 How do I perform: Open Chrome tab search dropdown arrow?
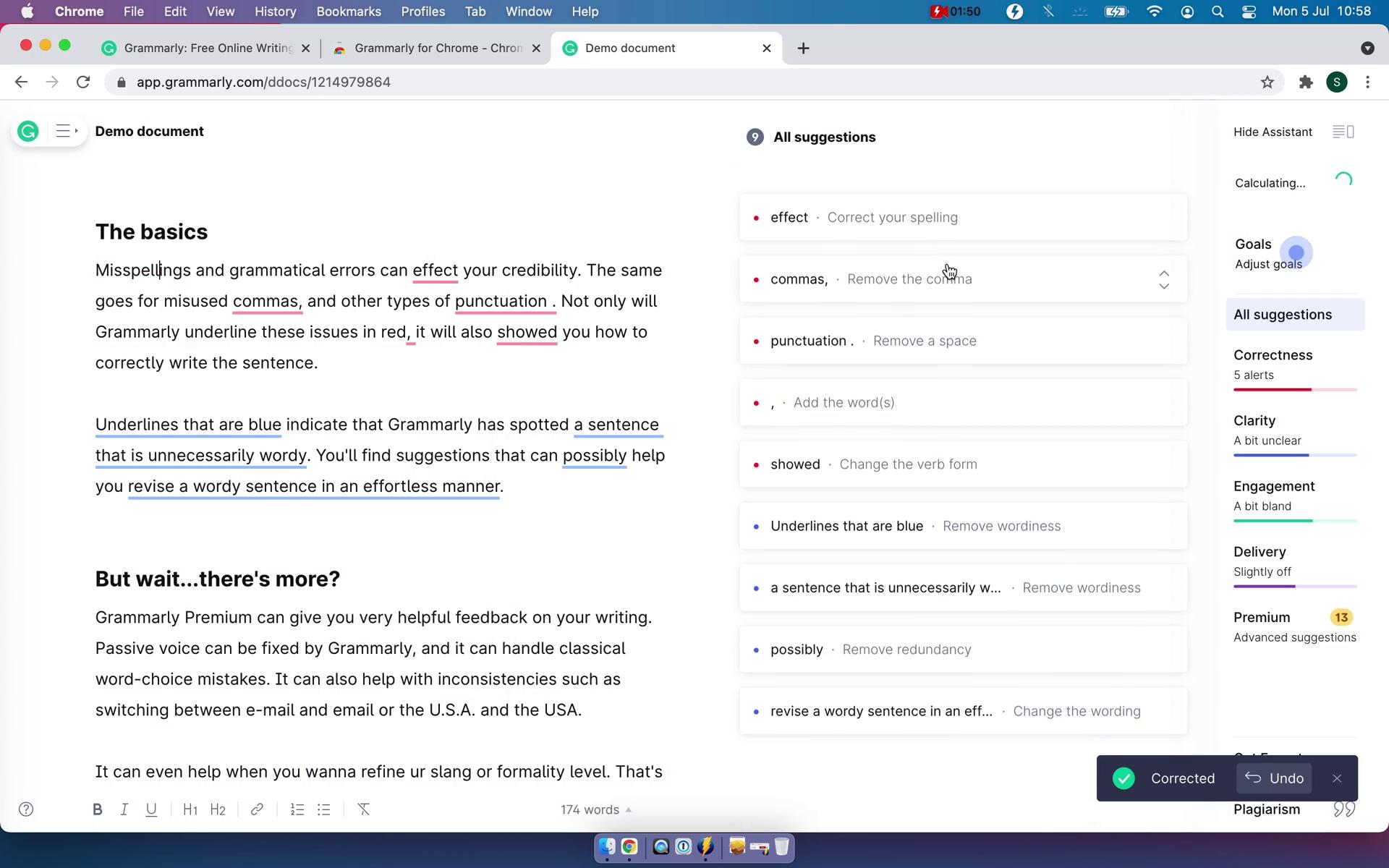click(1367, 48)
